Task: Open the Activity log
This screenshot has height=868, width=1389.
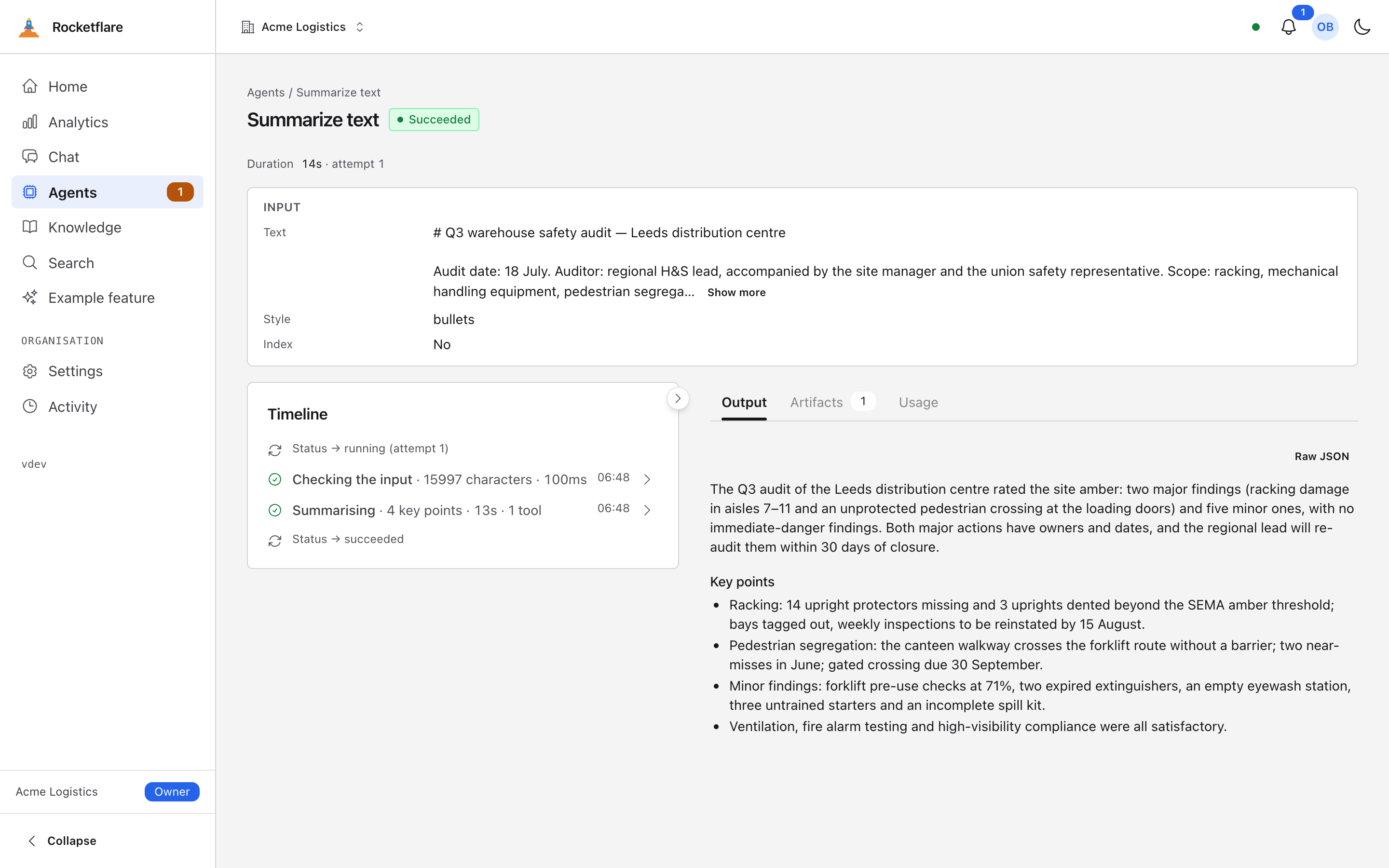Action: [x=108, y=407]
